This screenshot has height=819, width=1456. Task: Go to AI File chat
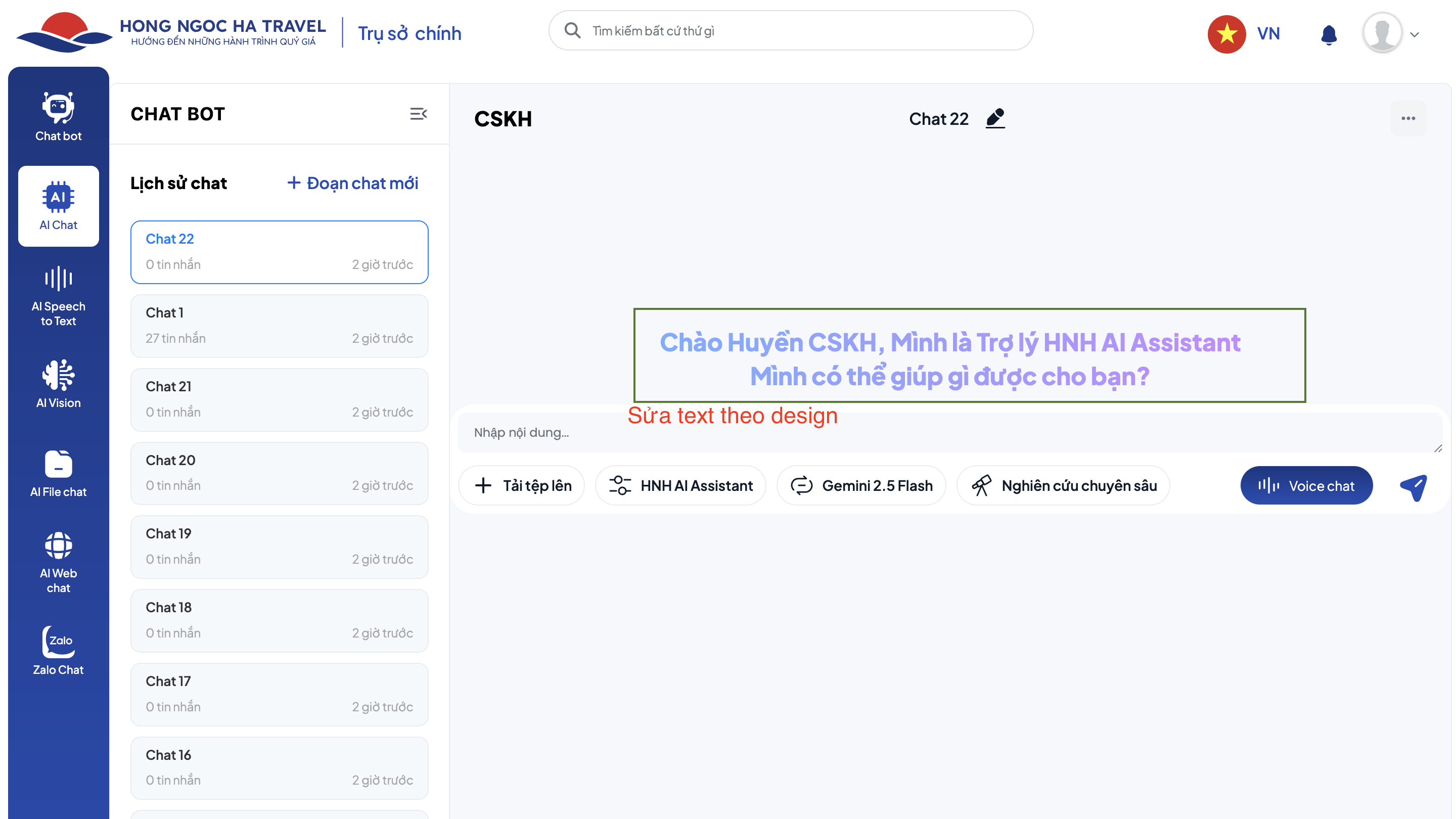point(58,473)
